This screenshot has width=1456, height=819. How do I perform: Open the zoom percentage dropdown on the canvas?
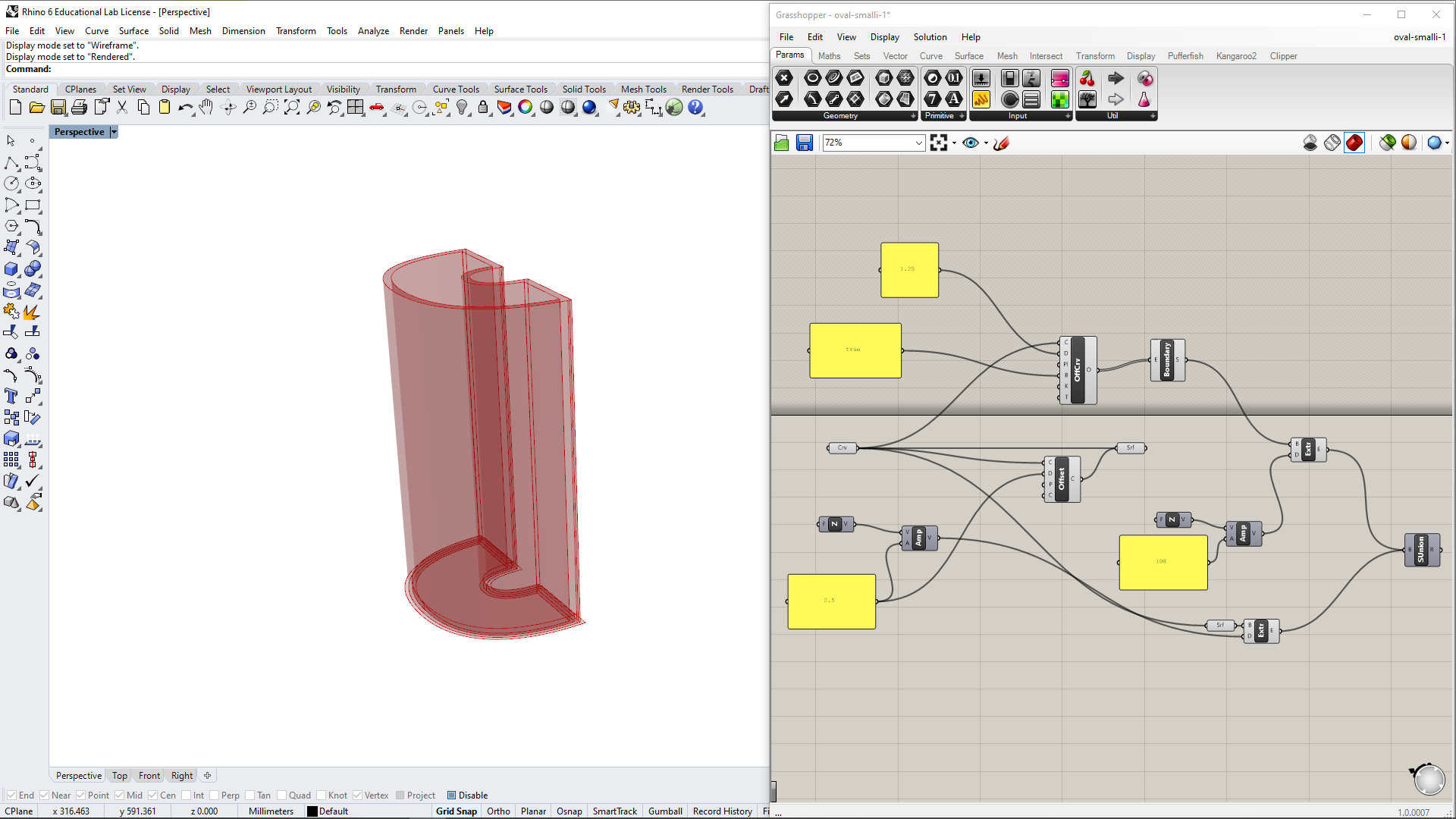(x=918, y=143)
